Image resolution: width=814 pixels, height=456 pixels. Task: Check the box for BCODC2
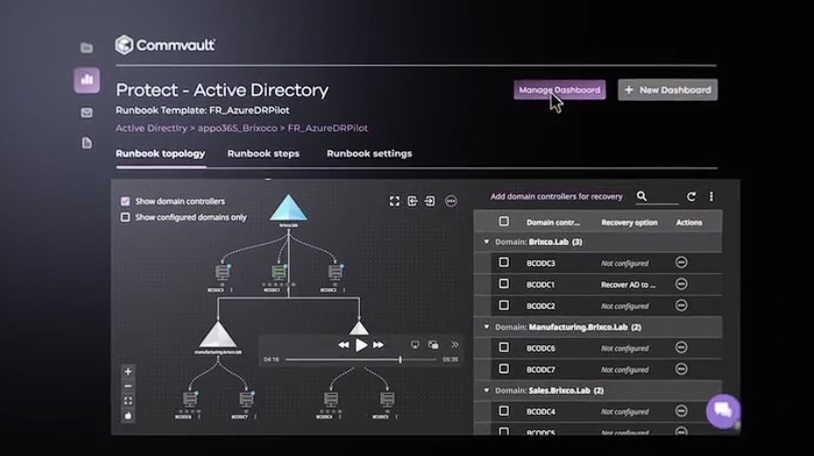(504, 305)
